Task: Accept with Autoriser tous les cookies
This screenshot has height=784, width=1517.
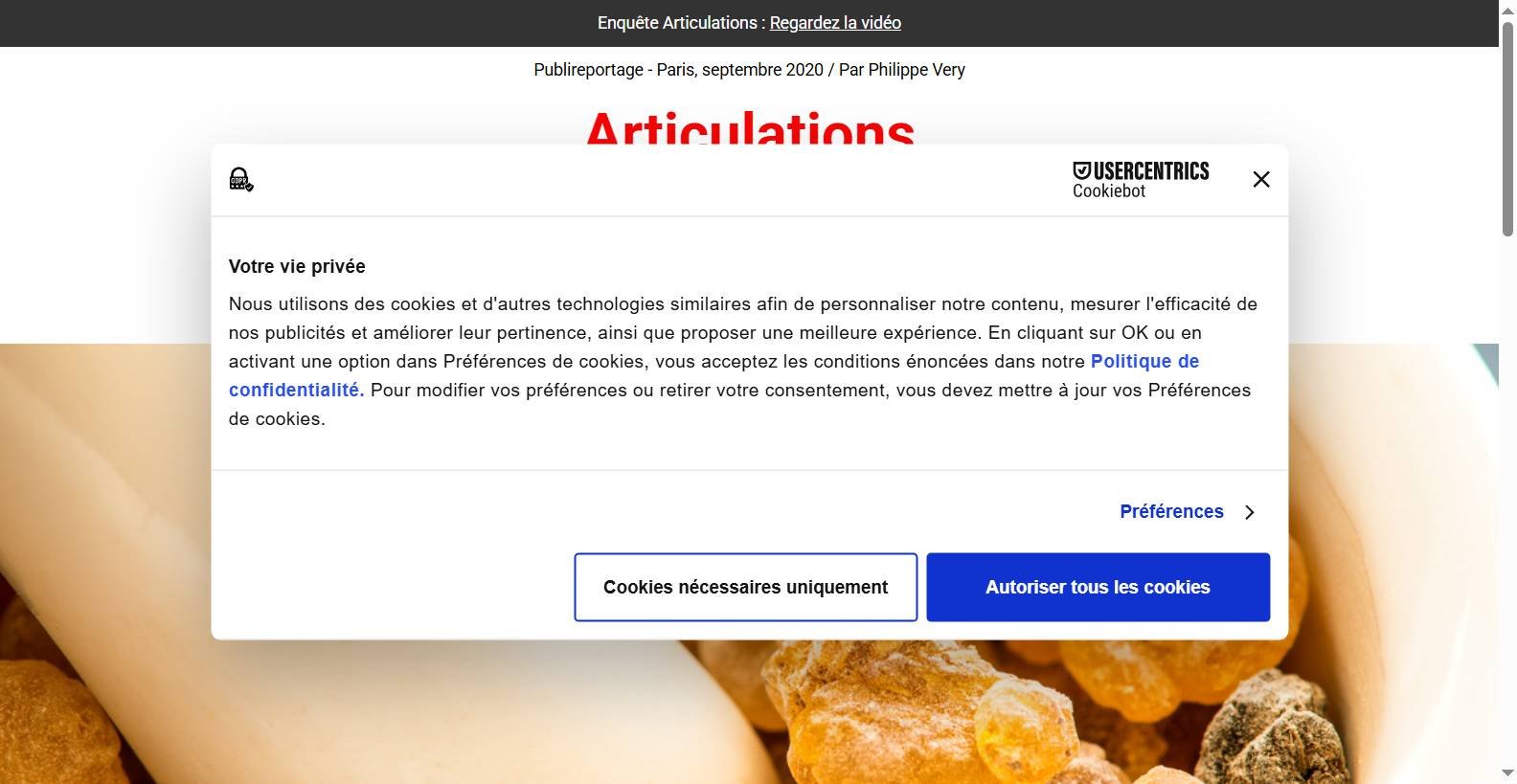Action: [1098, 587]
